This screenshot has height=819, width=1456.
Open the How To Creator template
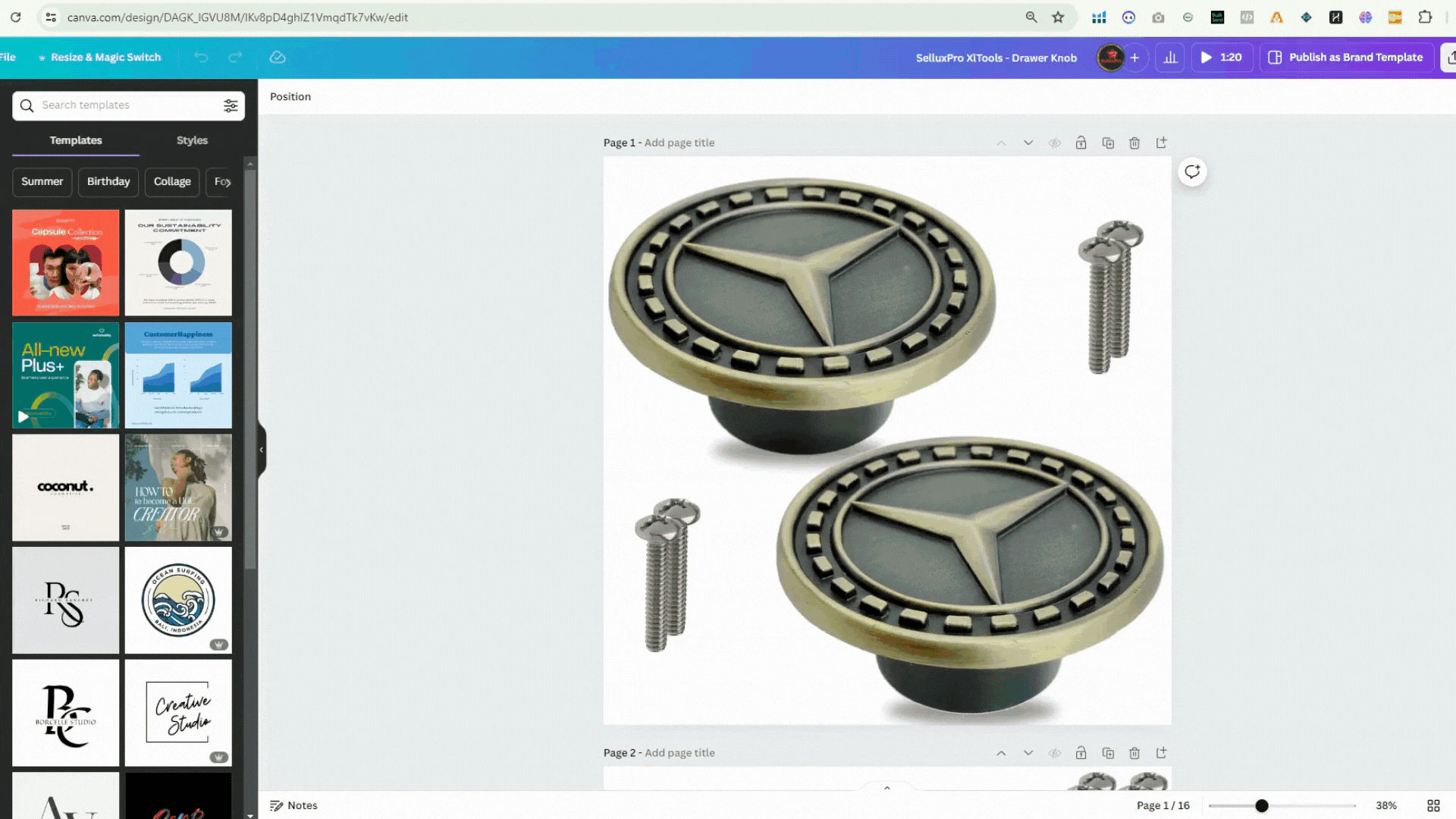[178, 488]
